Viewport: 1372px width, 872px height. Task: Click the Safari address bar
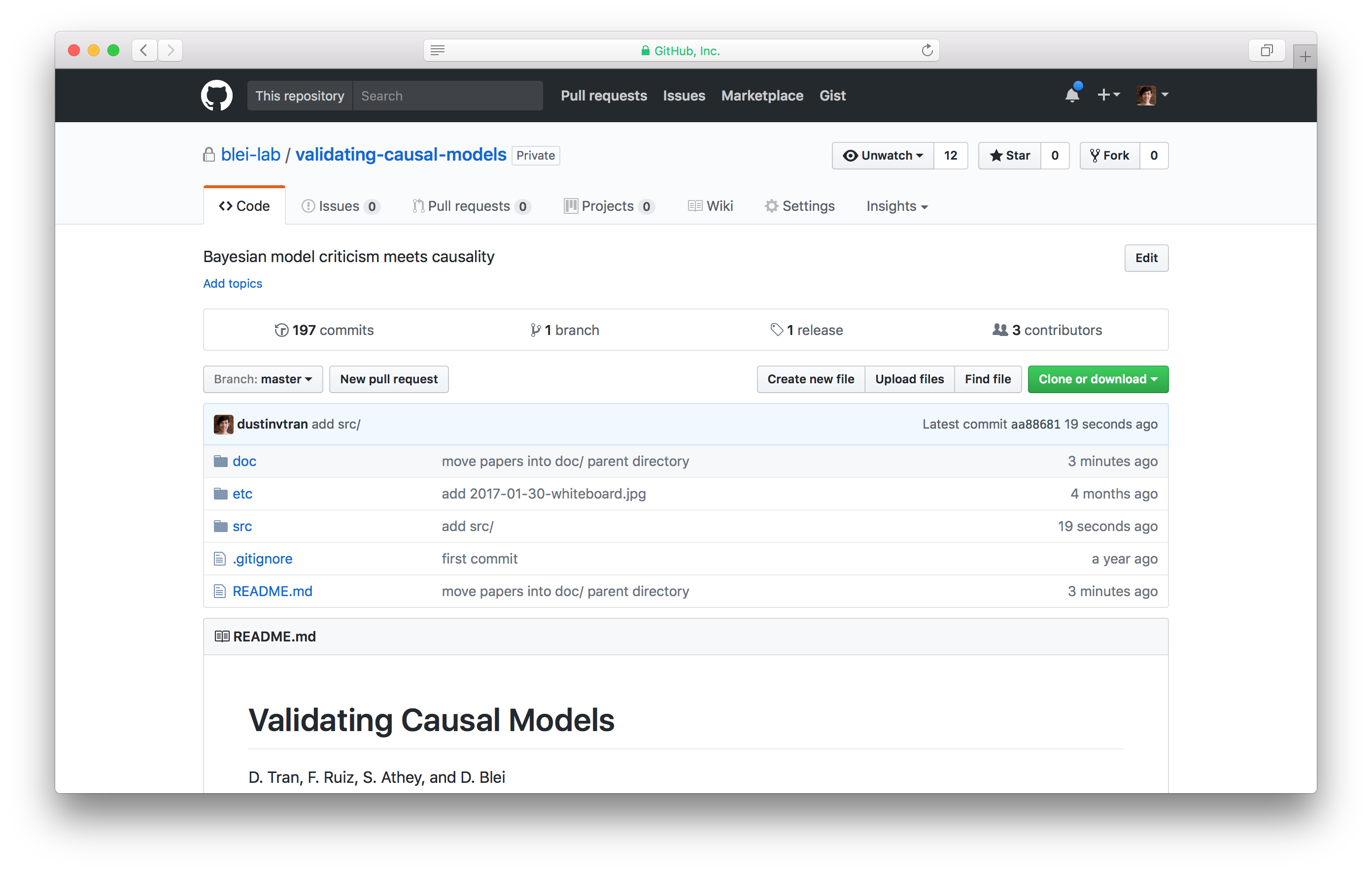(681, 50)
